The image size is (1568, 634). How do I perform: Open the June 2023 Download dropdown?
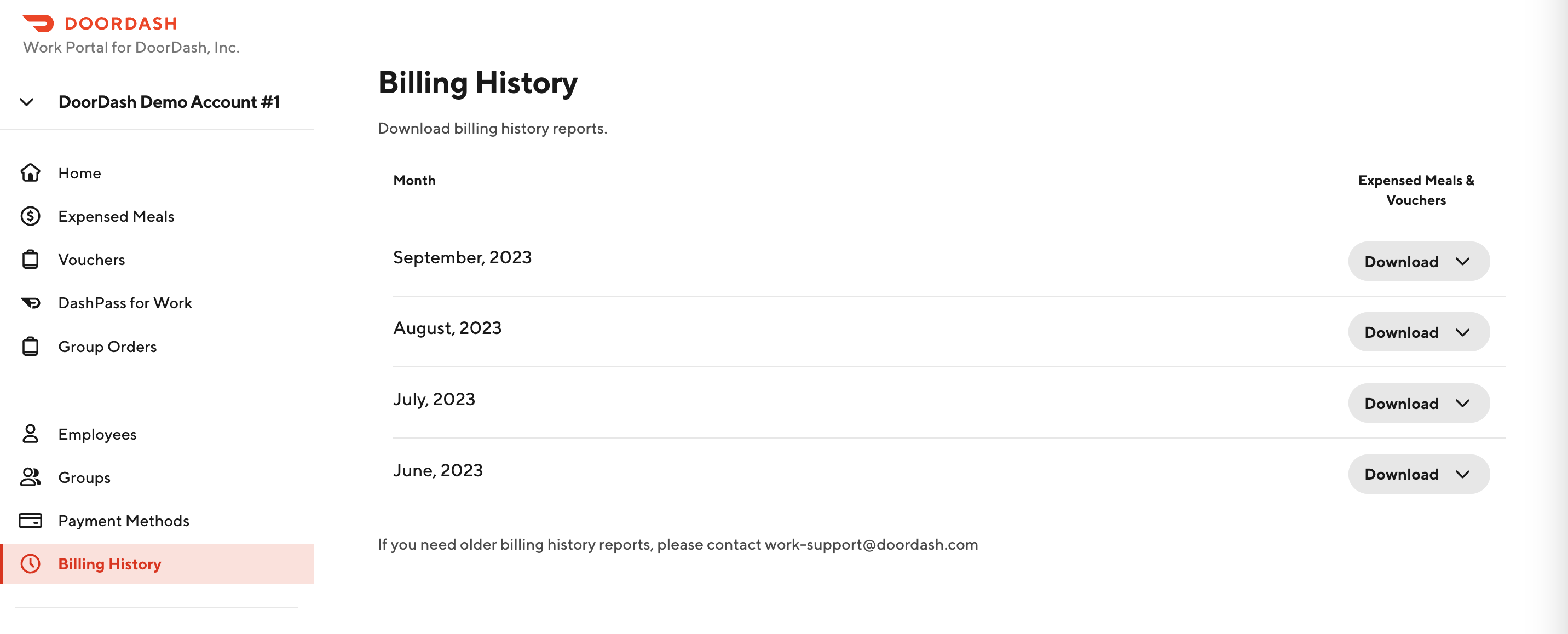[x=1418, y=474]
